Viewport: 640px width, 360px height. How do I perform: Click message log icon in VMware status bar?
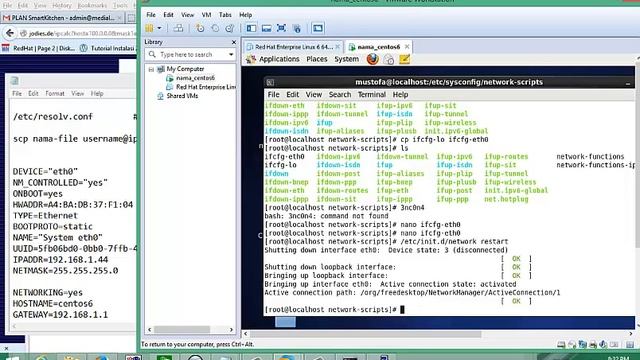point(630,344)
